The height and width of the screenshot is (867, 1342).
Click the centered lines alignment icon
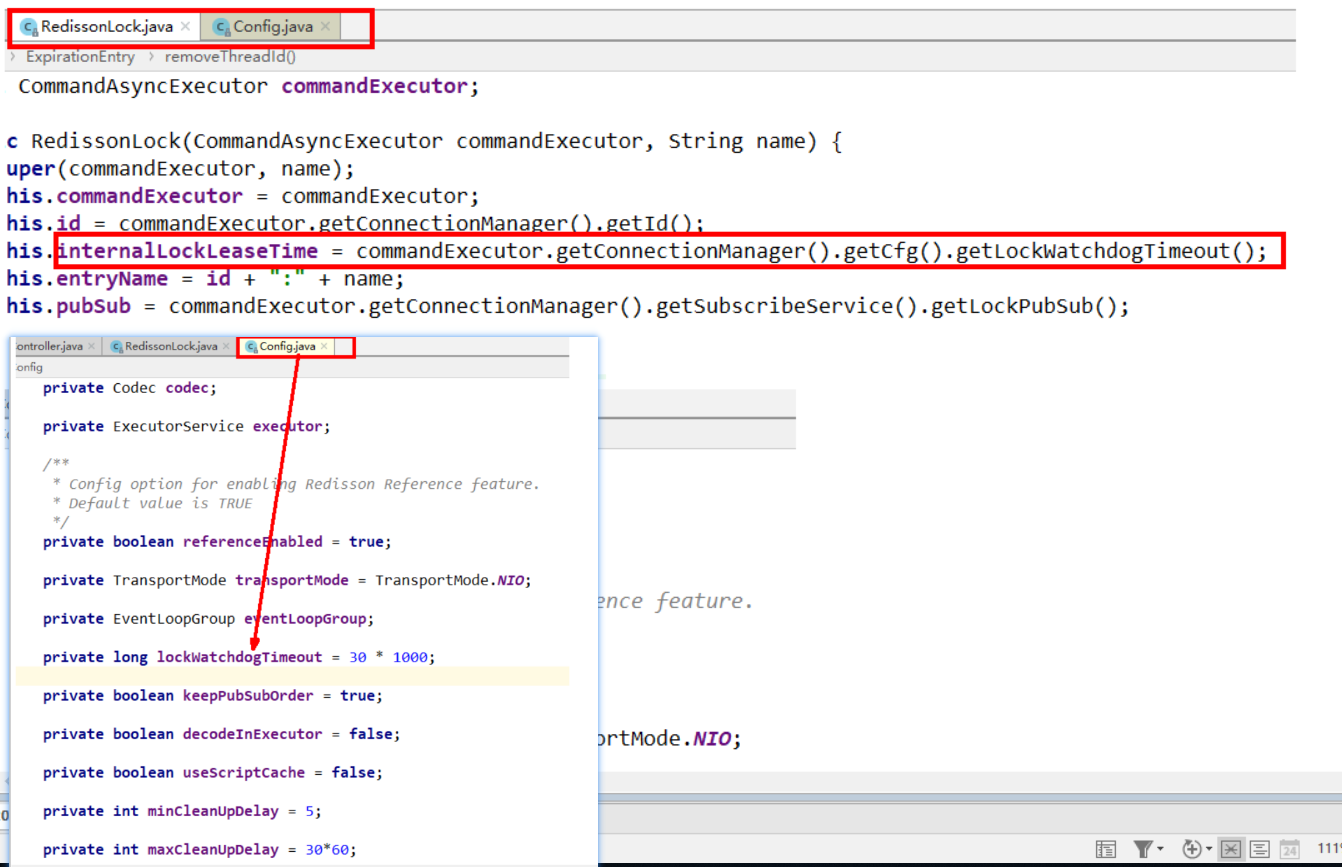click(1260, 848)
